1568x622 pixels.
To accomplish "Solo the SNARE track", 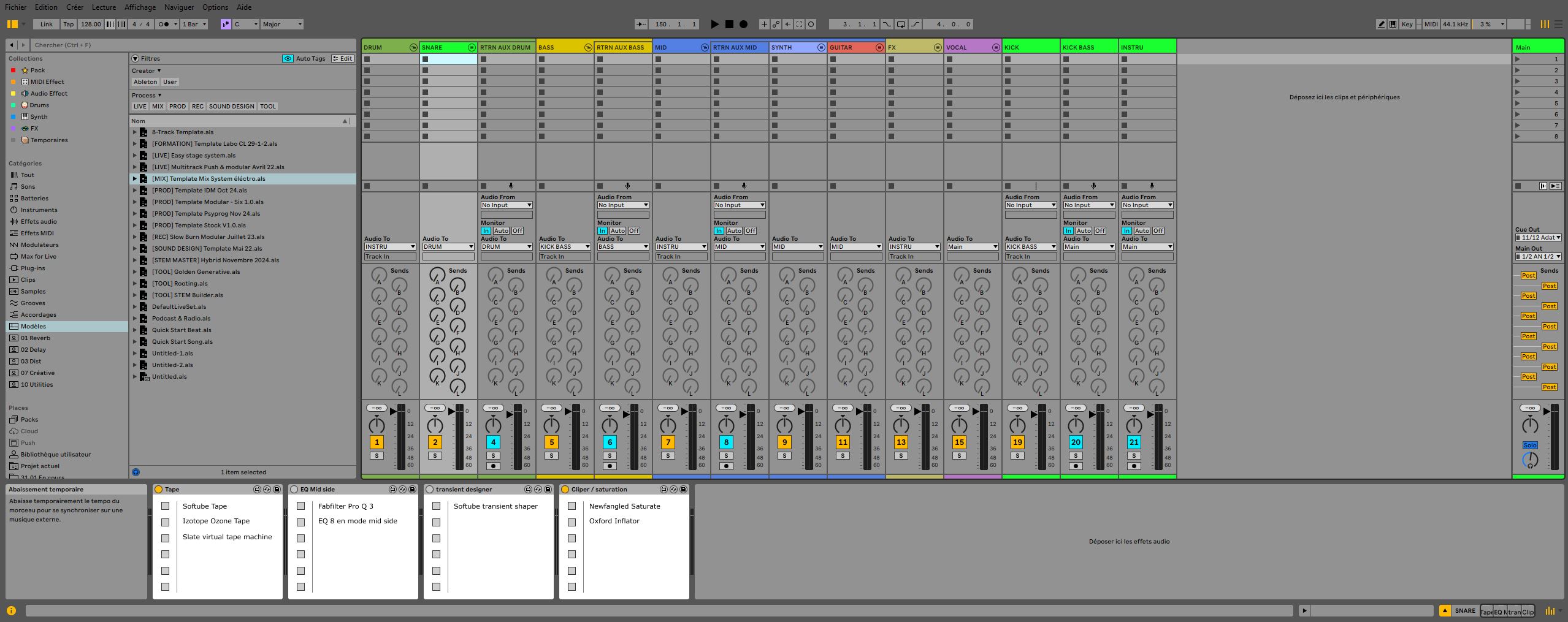I will pos(435,456).
